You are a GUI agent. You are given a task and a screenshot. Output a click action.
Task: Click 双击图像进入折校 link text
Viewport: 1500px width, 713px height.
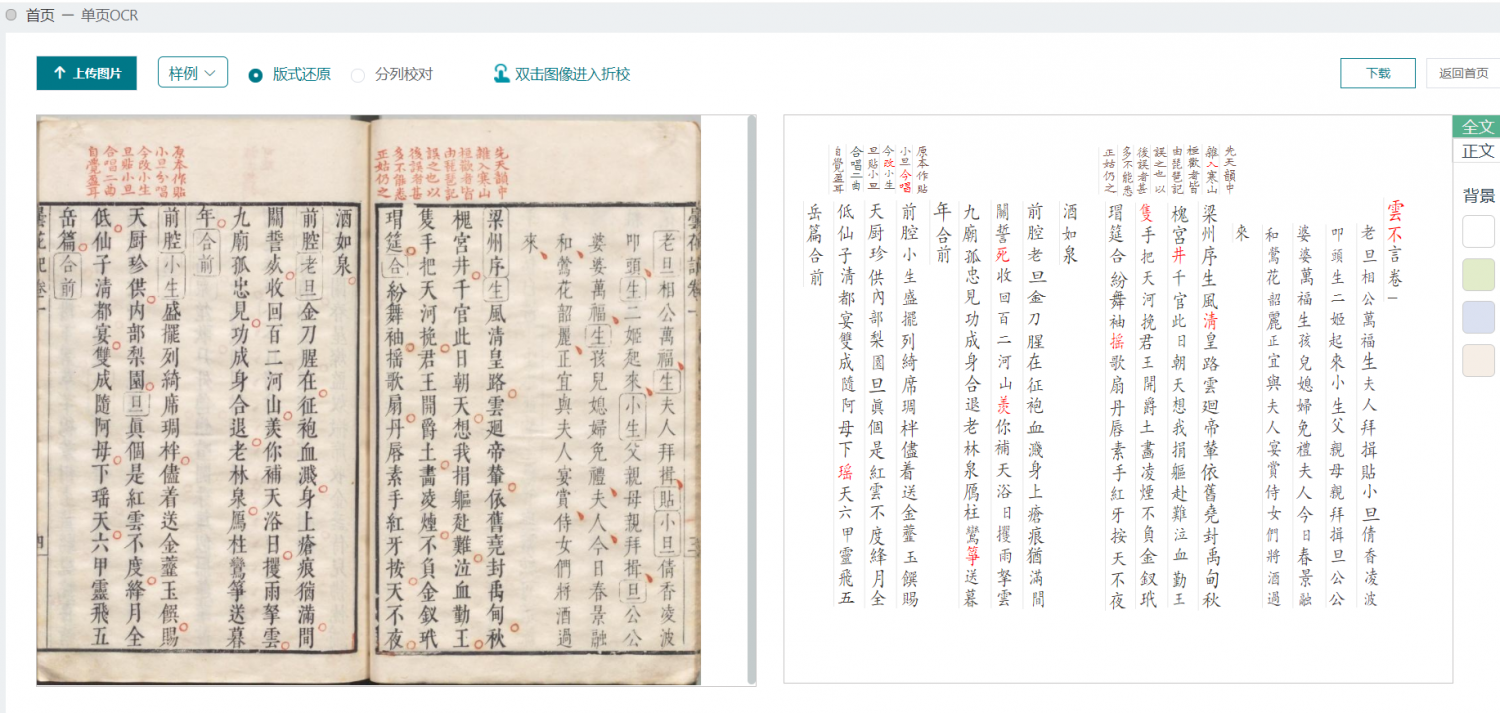coord(572,74)
